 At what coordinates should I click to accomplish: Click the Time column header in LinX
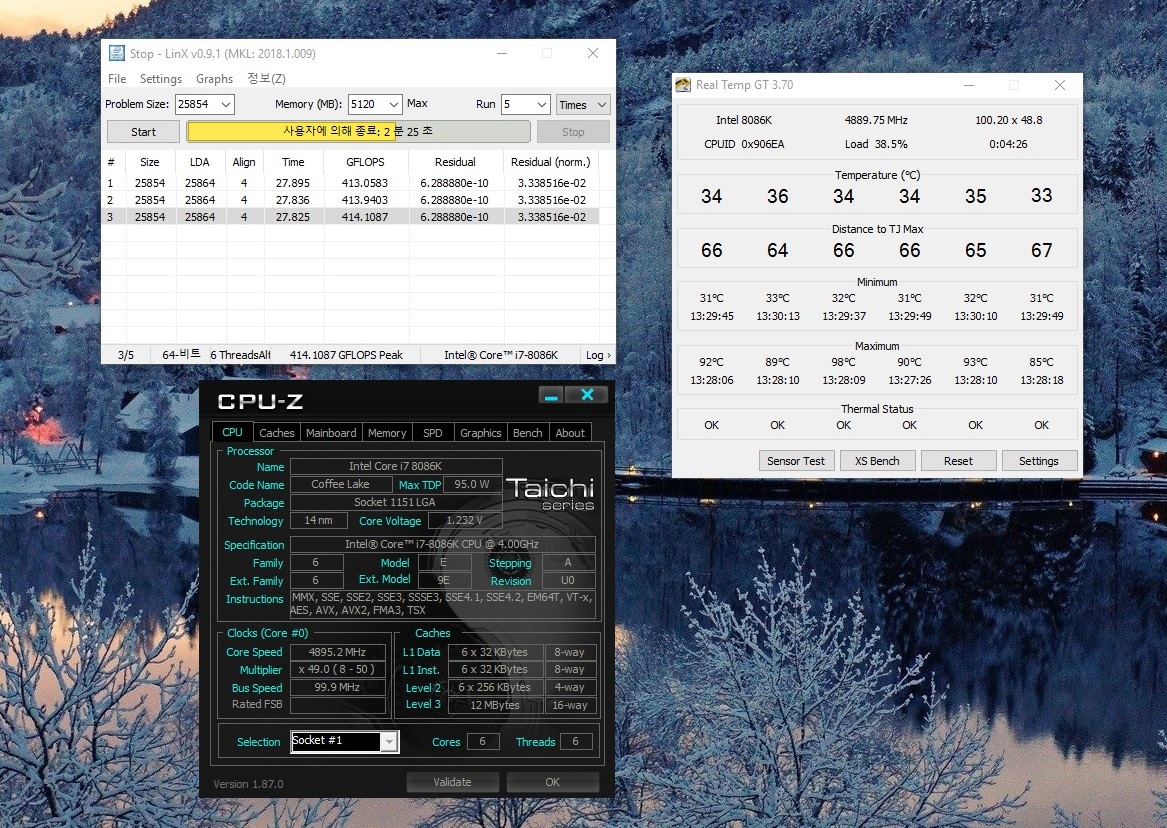[x=293, y=162]
